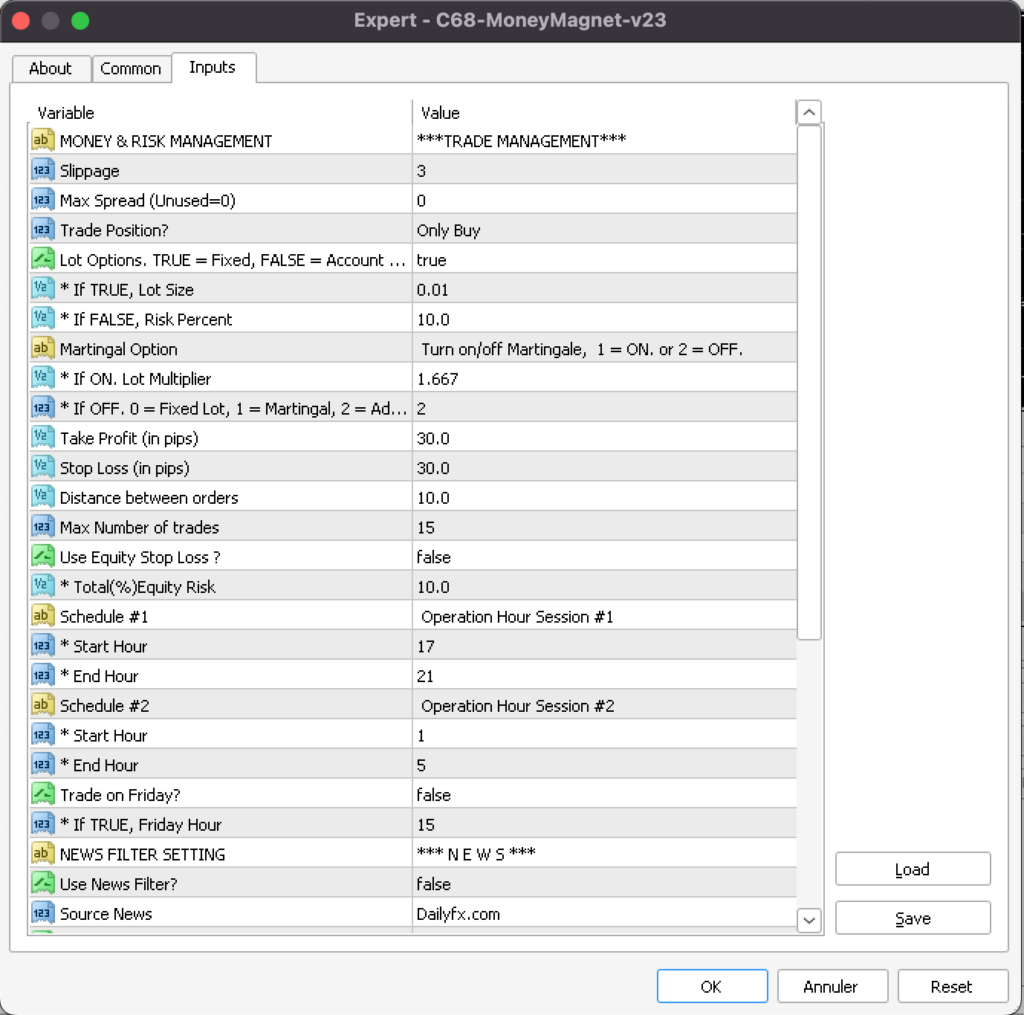The image size is (1024, 1015).
Task: Click the string icon beside Schedule #1
Action: [x=42, y=616]
